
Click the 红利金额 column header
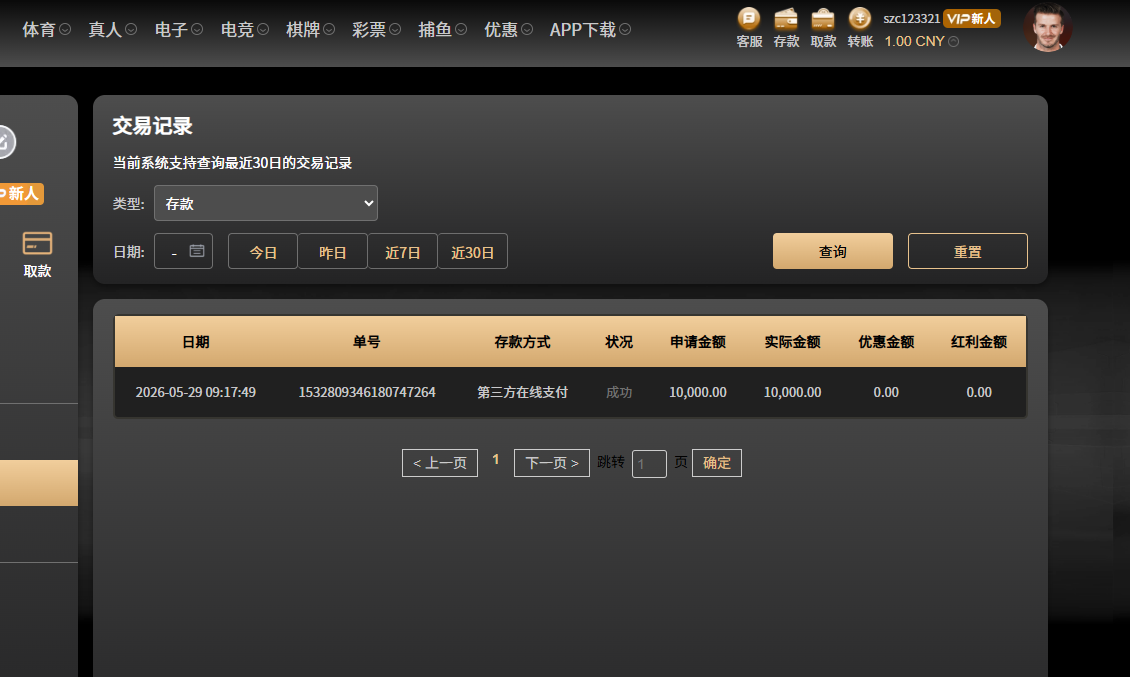(x=979, y=342)
